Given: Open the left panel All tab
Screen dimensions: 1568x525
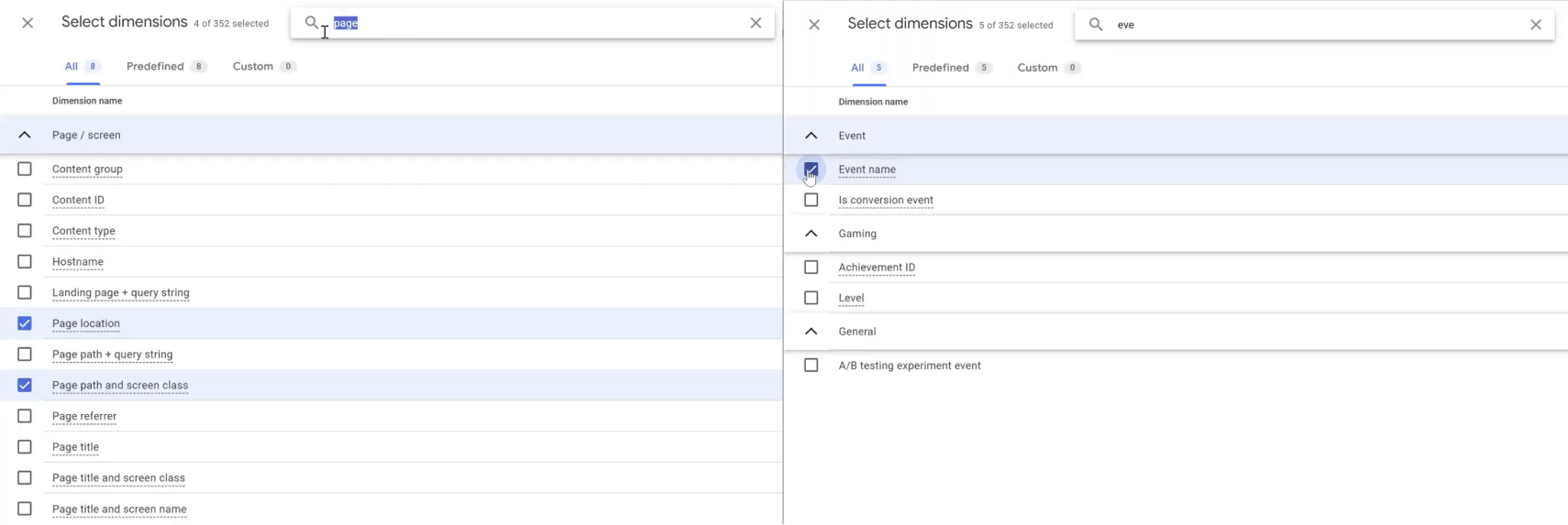Looking at the screenshot, I should click(x=82, y=67).
